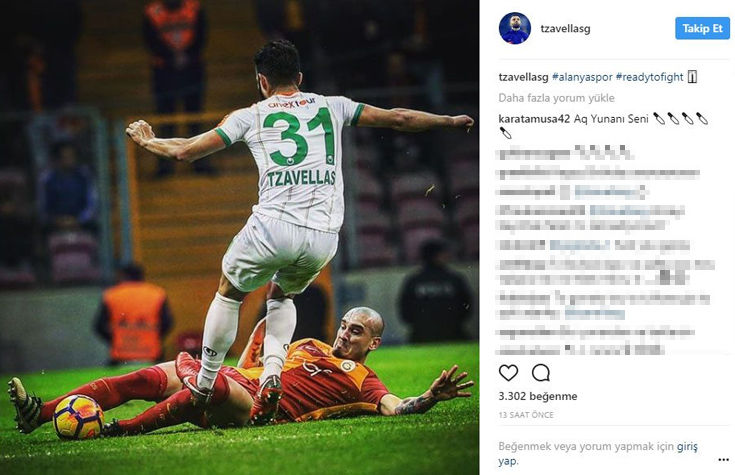Open the 13 SAAT ÖNCE timestamp
Viewport: 735px width, 475px height.
click(x=526, y=415)
